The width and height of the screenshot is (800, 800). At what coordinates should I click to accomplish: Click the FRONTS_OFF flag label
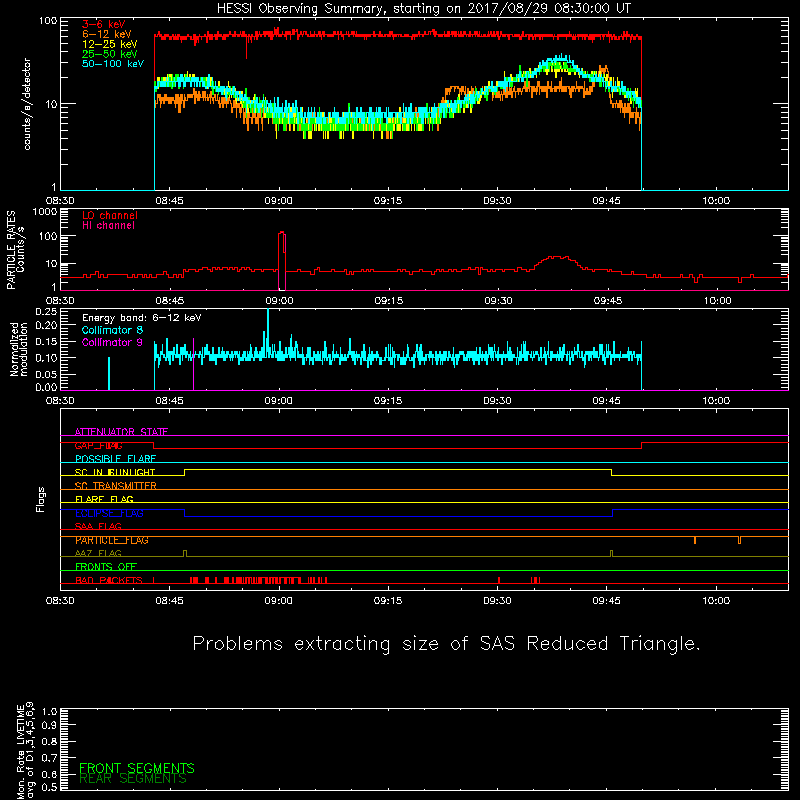point(106,567)
